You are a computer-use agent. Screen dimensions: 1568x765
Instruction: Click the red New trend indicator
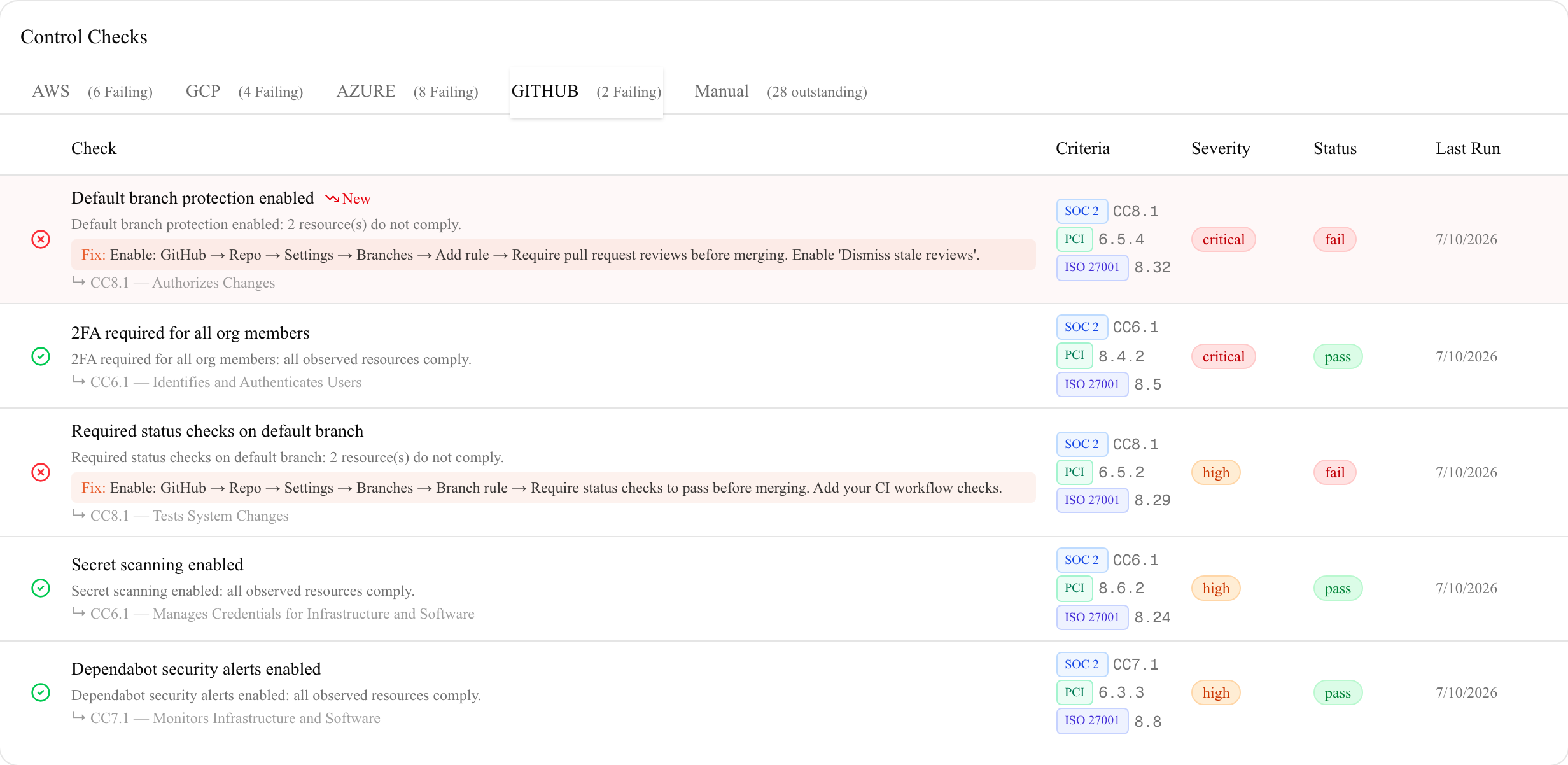coord(347,199)
